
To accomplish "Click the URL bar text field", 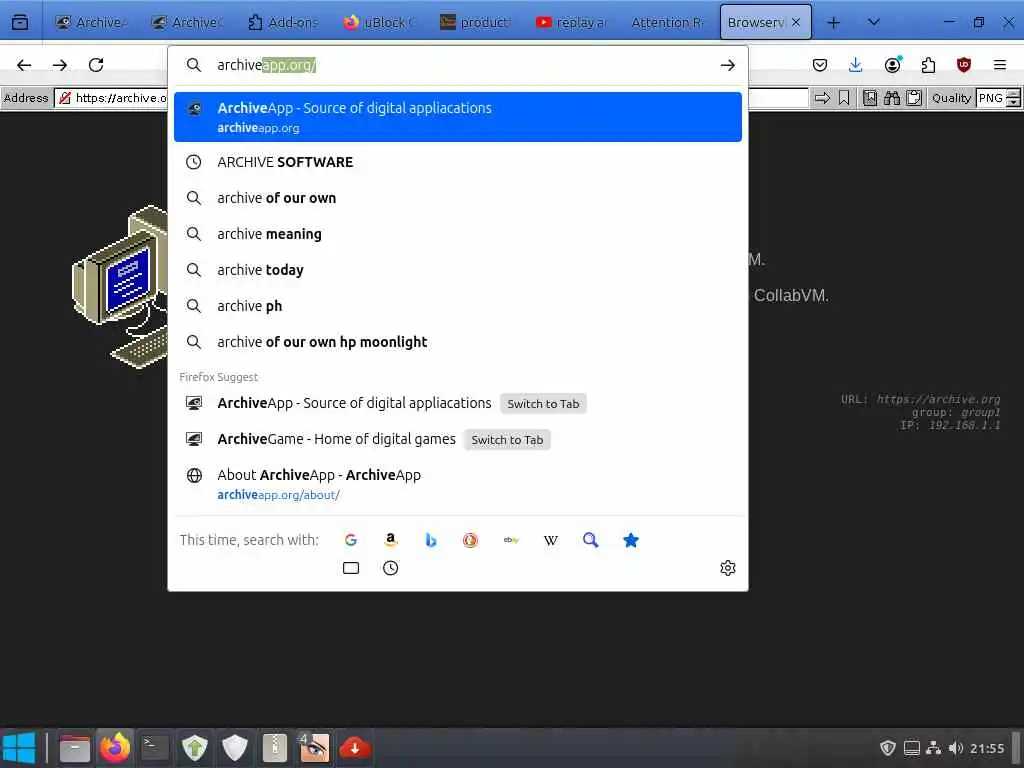I will click(457, 65).
